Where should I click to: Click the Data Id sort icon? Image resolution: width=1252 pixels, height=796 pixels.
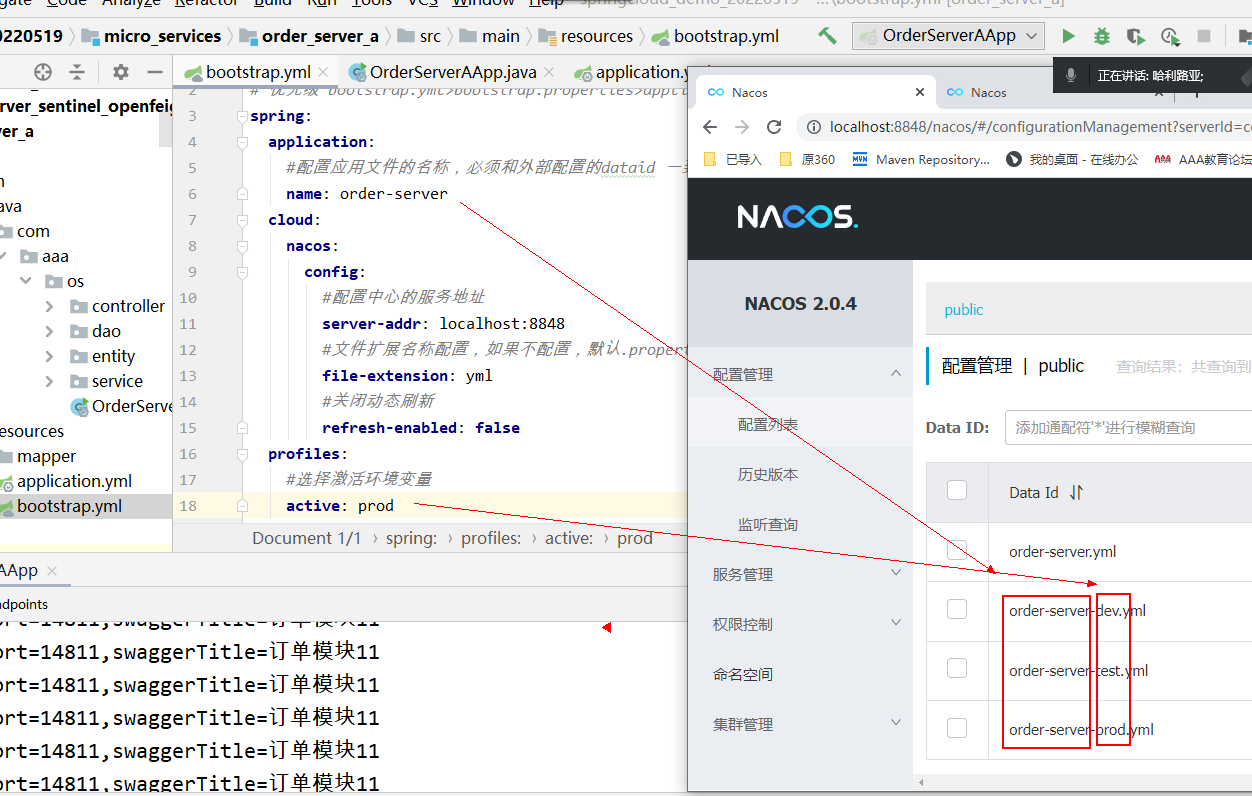[x=1076, y=492]
